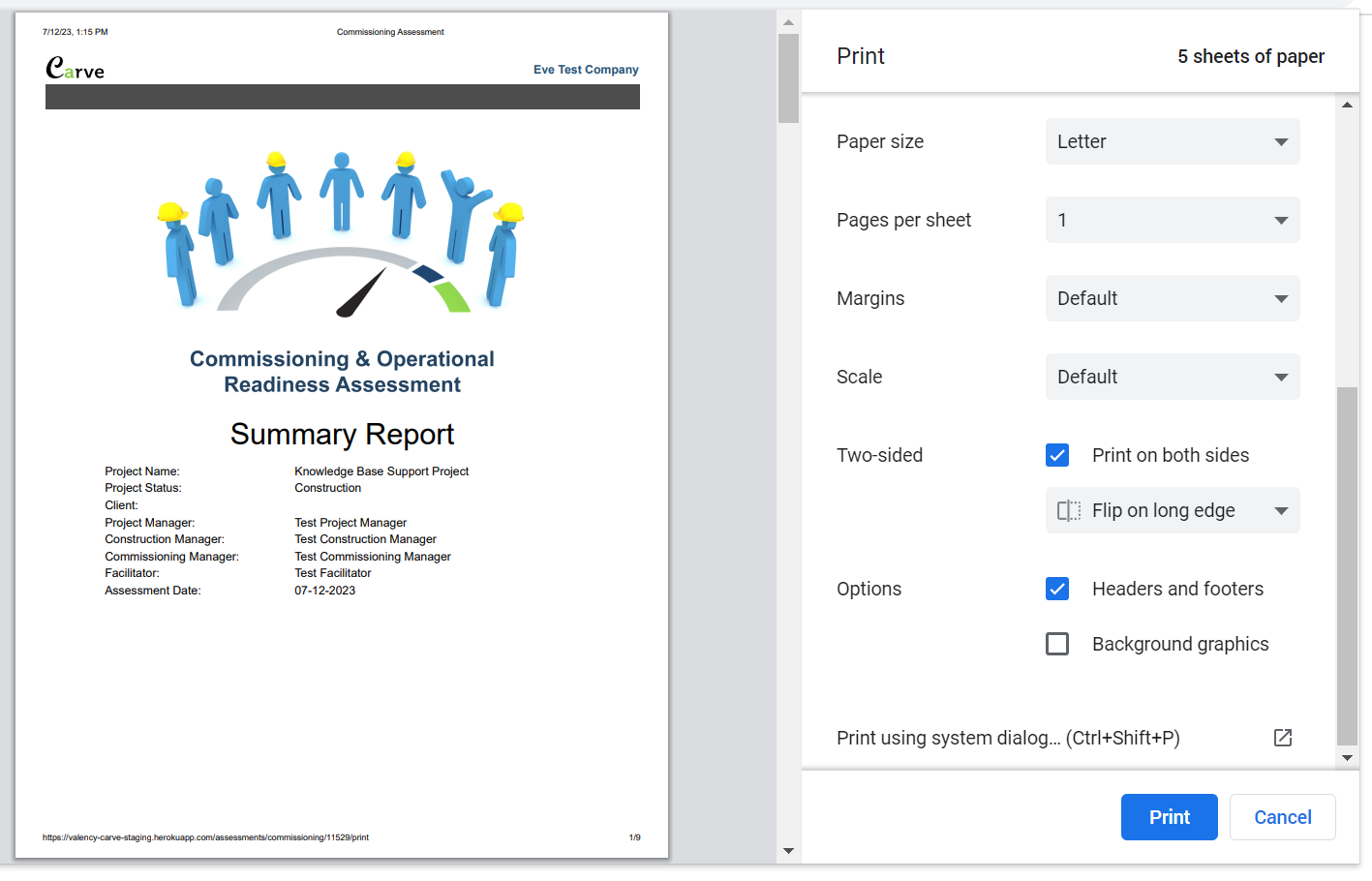
Task: Click the preview scrollbar thumb
Action: 788,78
